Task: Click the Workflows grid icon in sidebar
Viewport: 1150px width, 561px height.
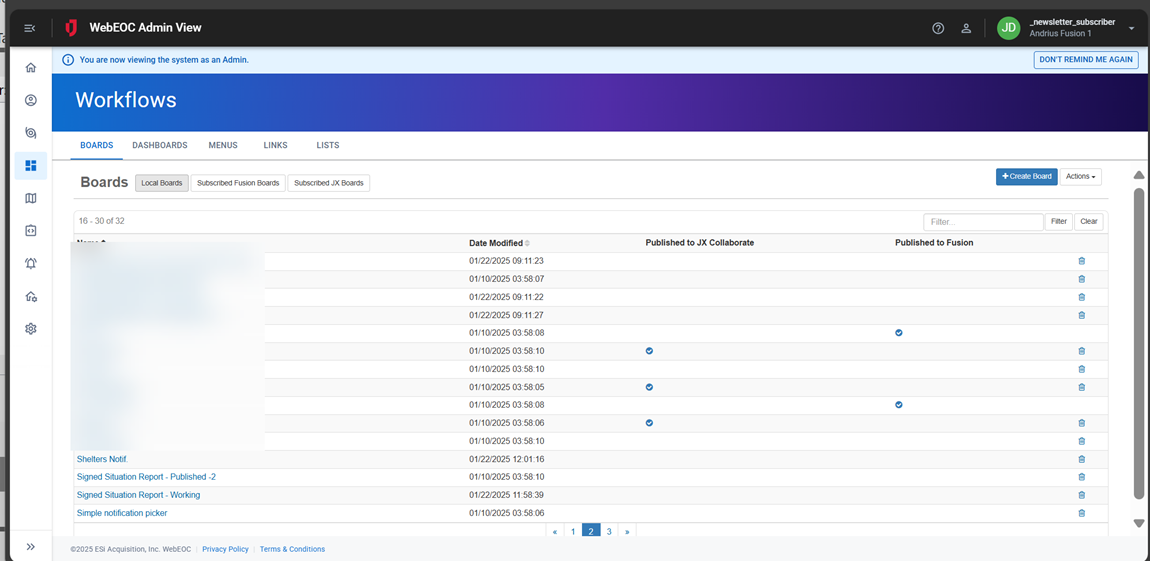Action: pos(31,166)
